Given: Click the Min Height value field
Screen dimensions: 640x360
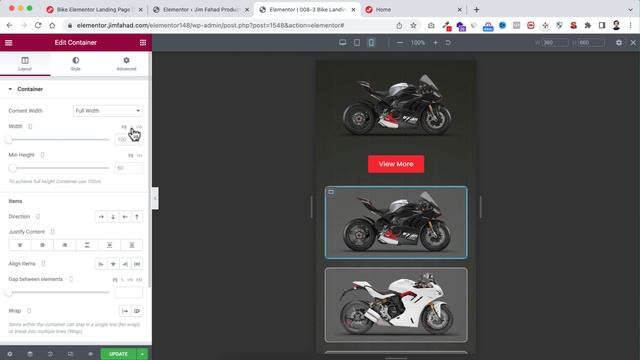Looking at the screenshot, I should [129, 168].
